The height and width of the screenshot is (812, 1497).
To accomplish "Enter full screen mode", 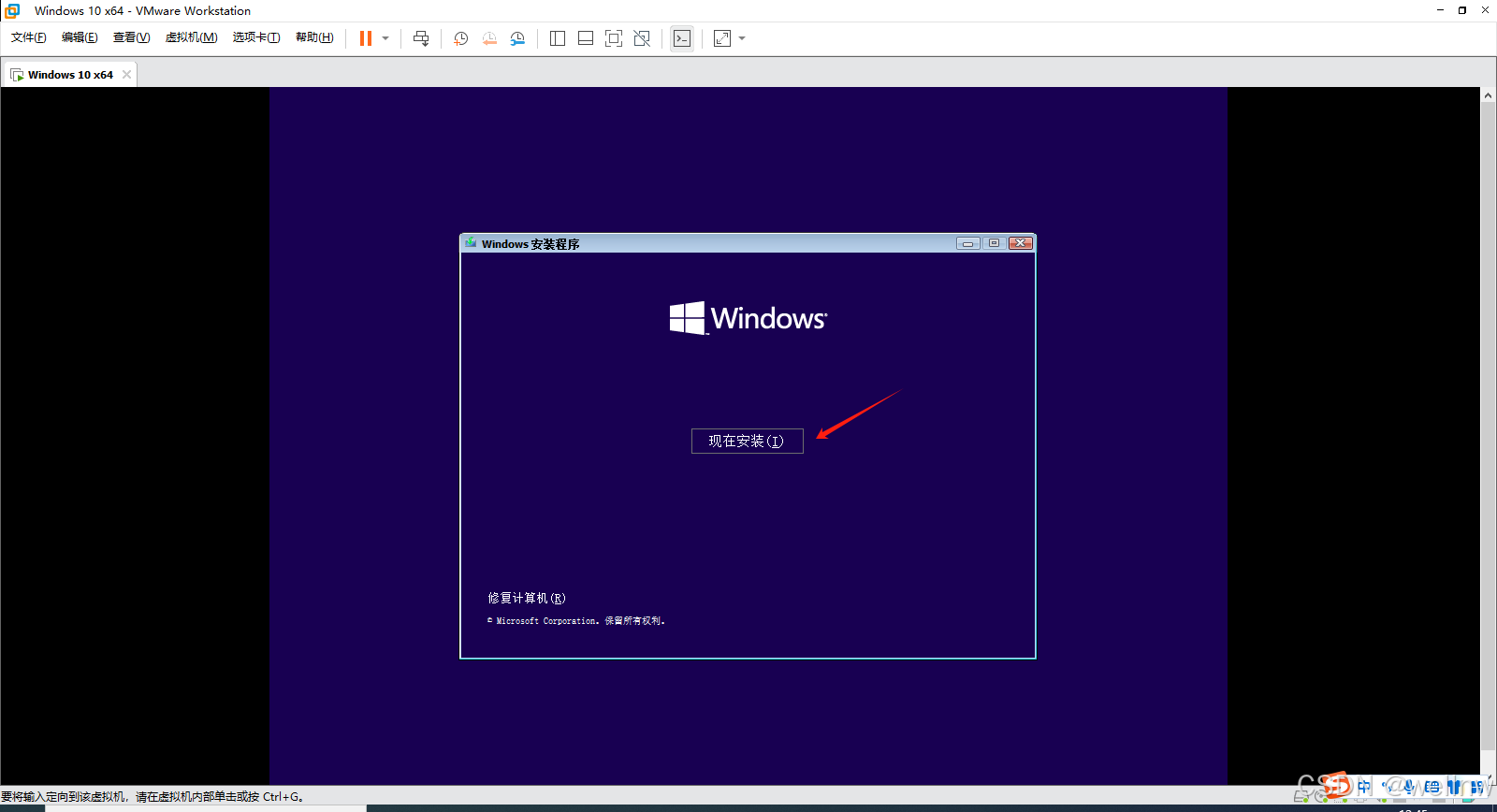I will click(x=614, y=38).
